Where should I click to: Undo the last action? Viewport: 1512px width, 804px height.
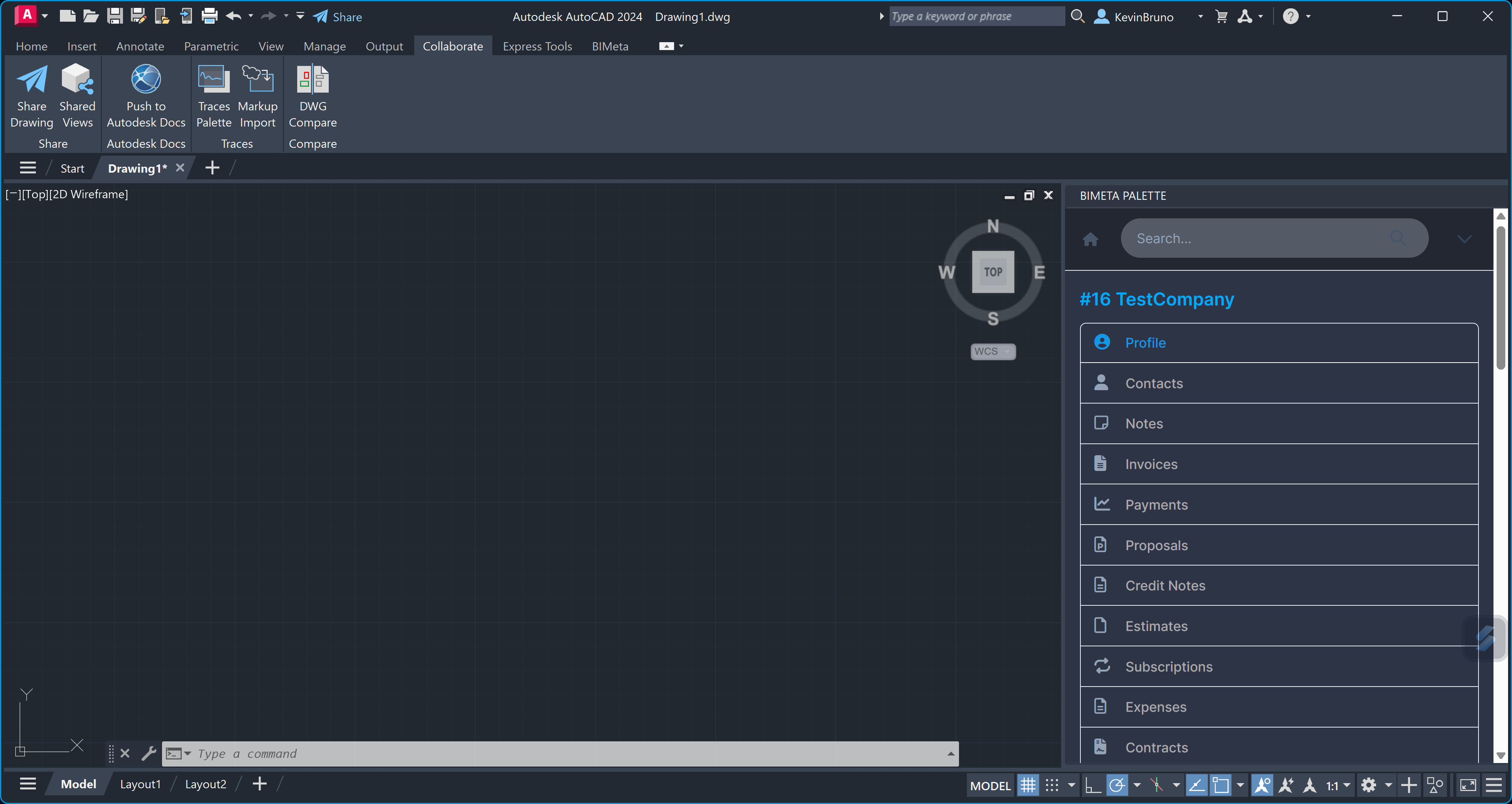point(234,16)
